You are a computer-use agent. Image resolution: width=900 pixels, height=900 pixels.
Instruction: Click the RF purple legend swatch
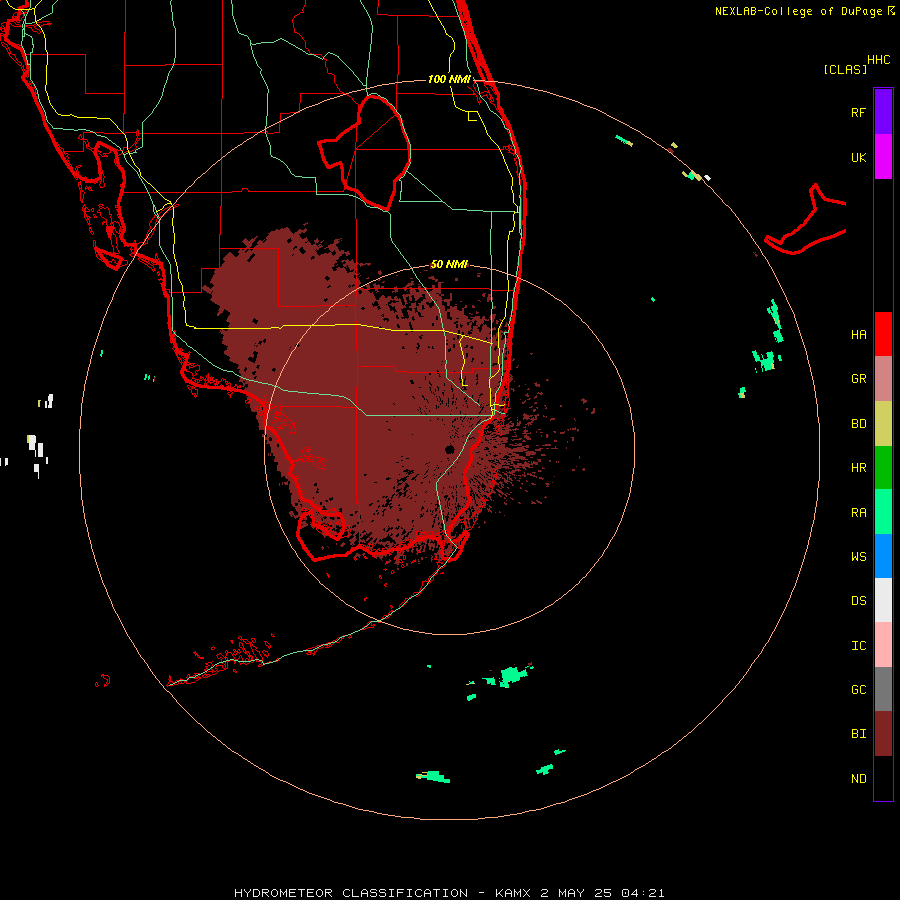click(883, 112)
